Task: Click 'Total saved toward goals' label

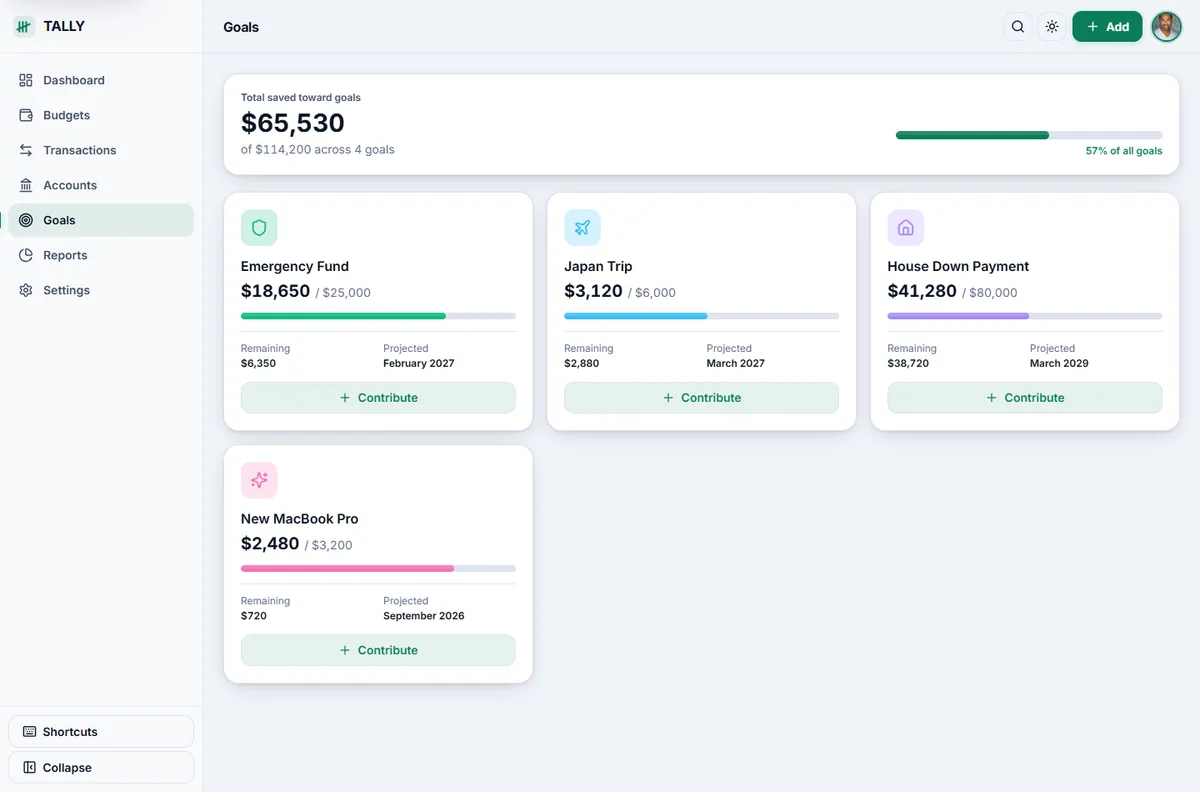Action: point(301,98)
